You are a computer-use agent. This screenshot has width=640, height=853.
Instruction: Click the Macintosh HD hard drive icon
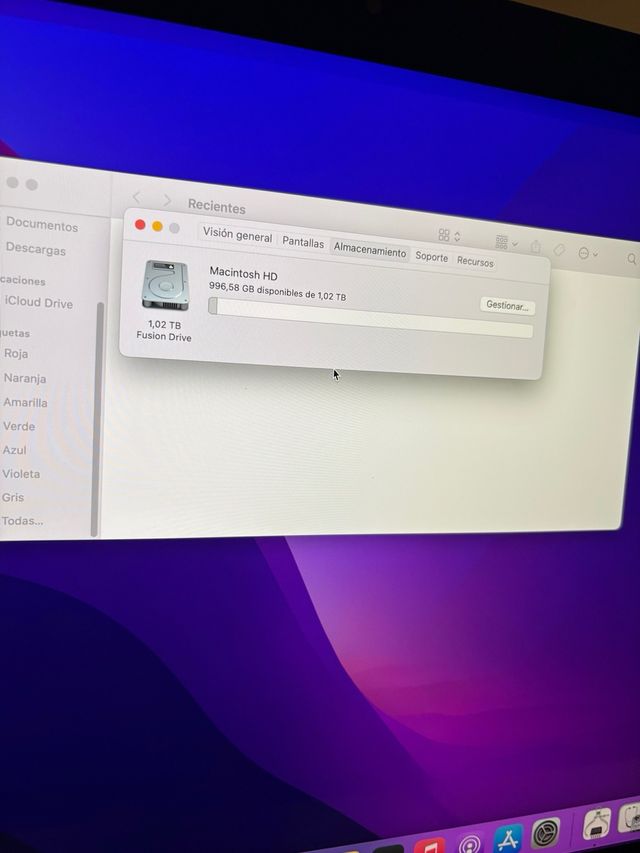(165, 286)
